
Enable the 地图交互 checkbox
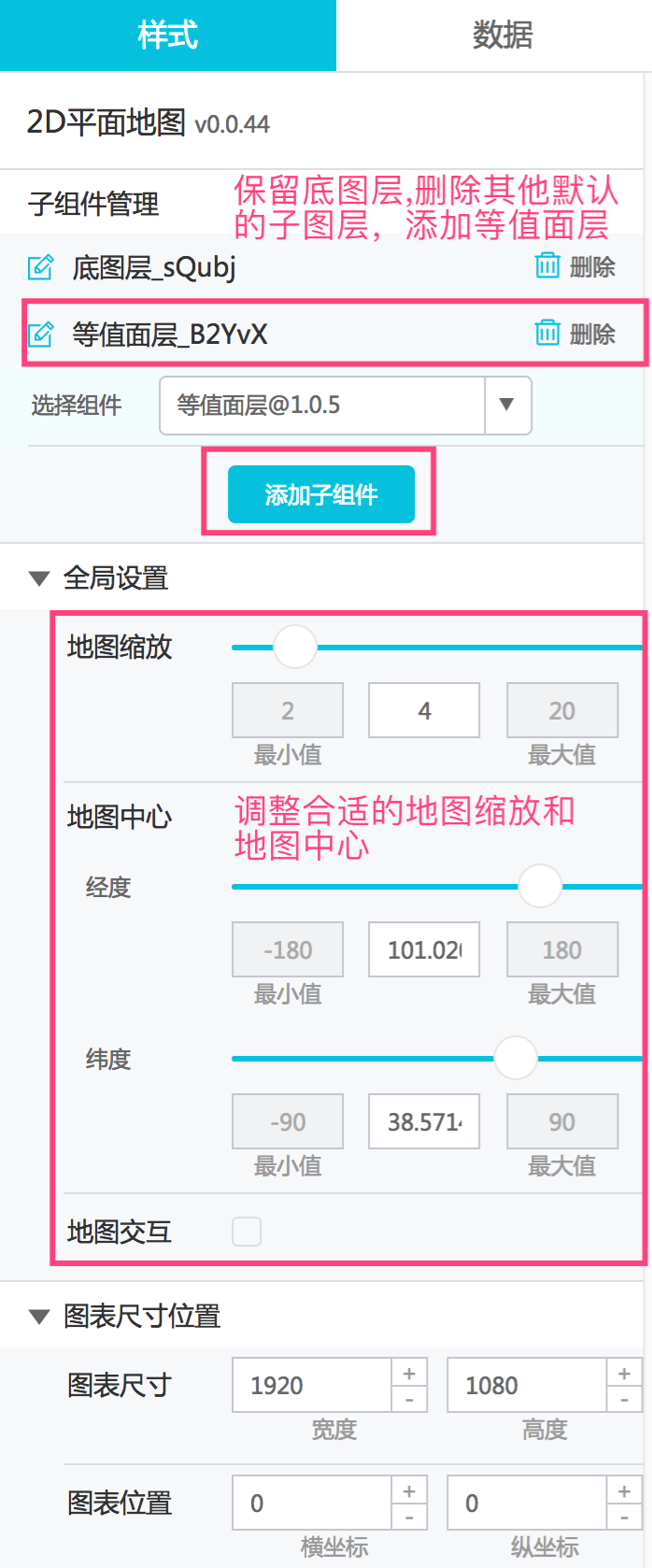click(x=247, y=1231)
